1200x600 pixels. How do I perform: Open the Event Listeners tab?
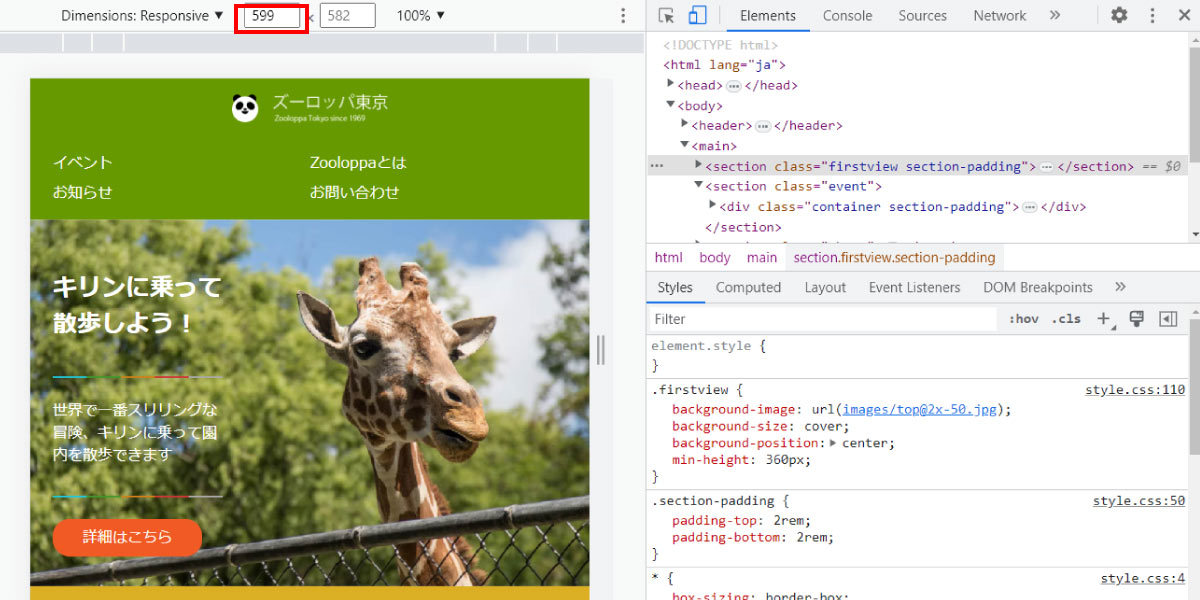tap(914, 287)
